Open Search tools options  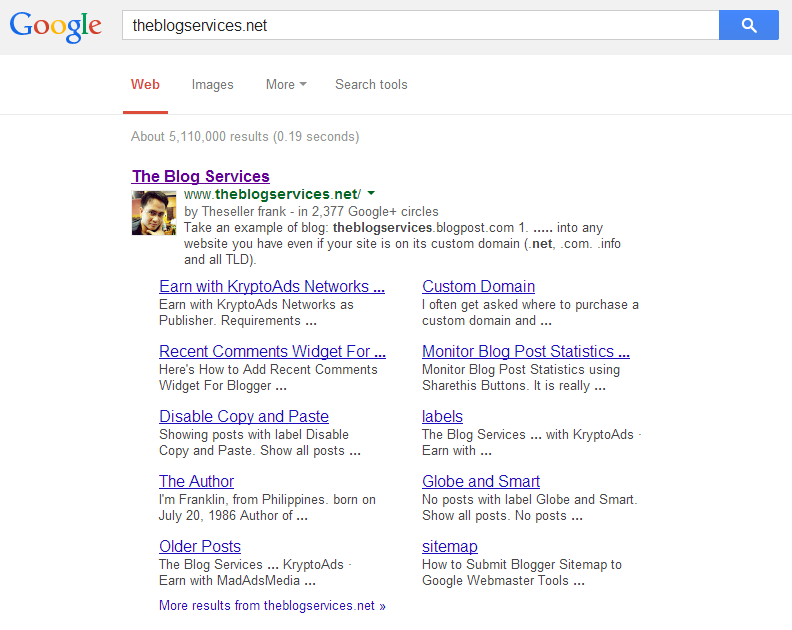pos(371,84)
